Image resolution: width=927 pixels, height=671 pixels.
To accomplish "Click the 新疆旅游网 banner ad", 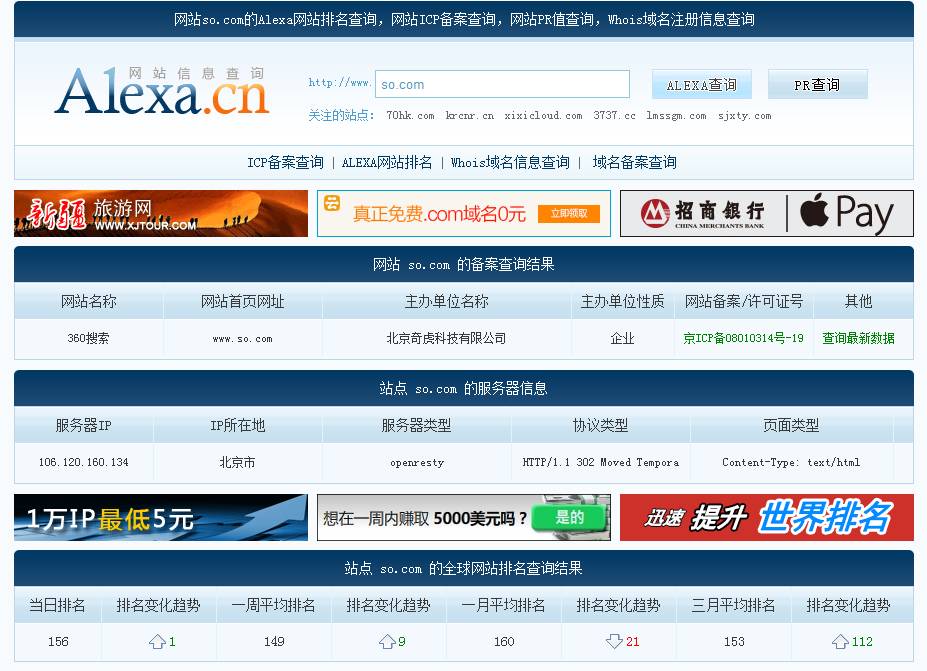I will click(161, 213).
